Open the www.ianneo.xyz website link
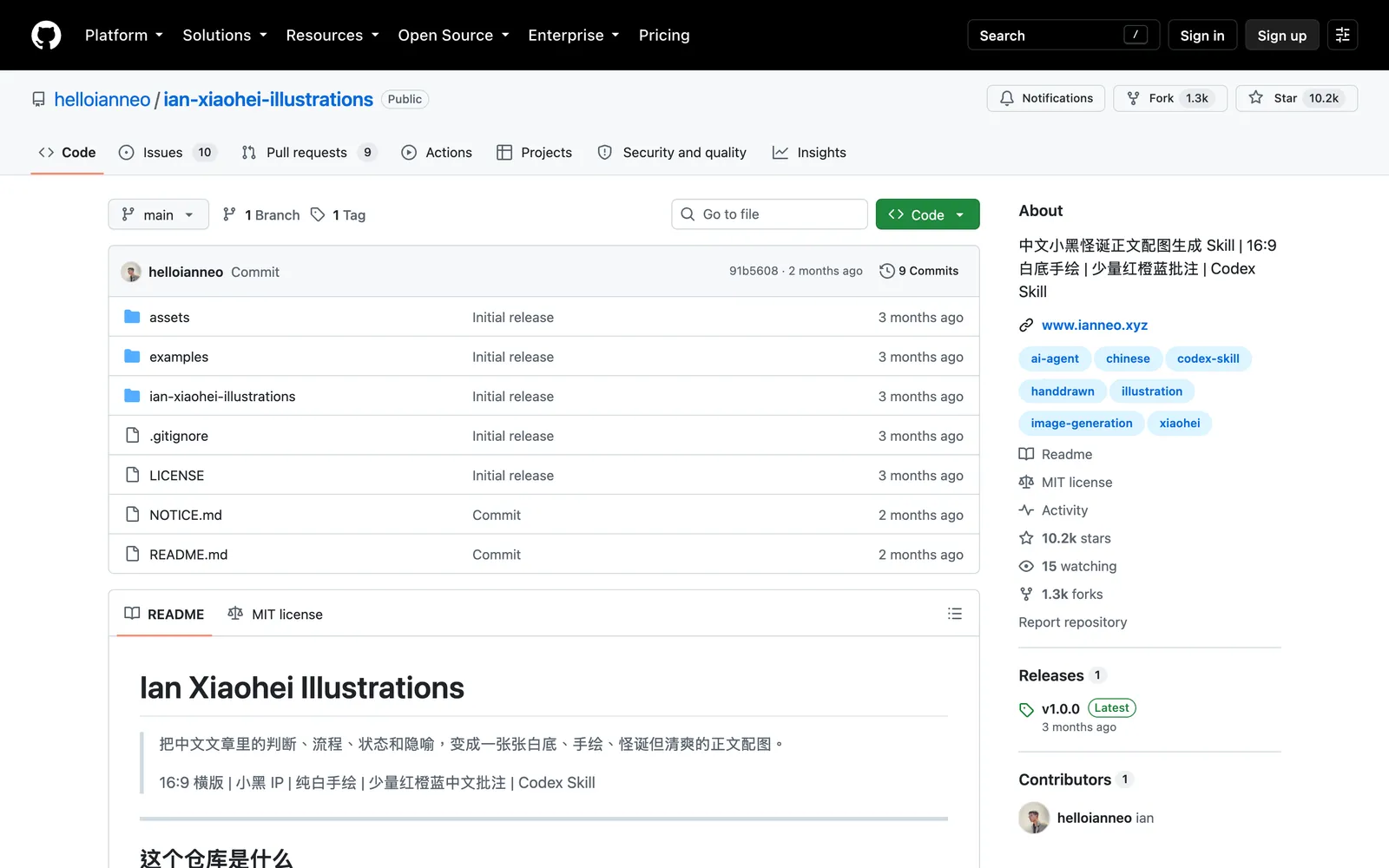 point(1095,325)
